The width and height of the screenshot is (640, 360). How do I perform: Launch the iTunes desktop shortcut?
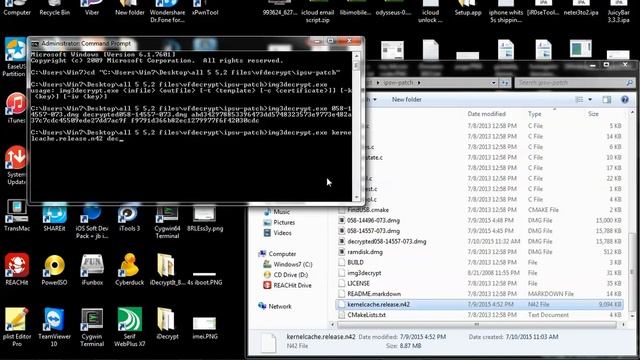click(x=16, y=109)
